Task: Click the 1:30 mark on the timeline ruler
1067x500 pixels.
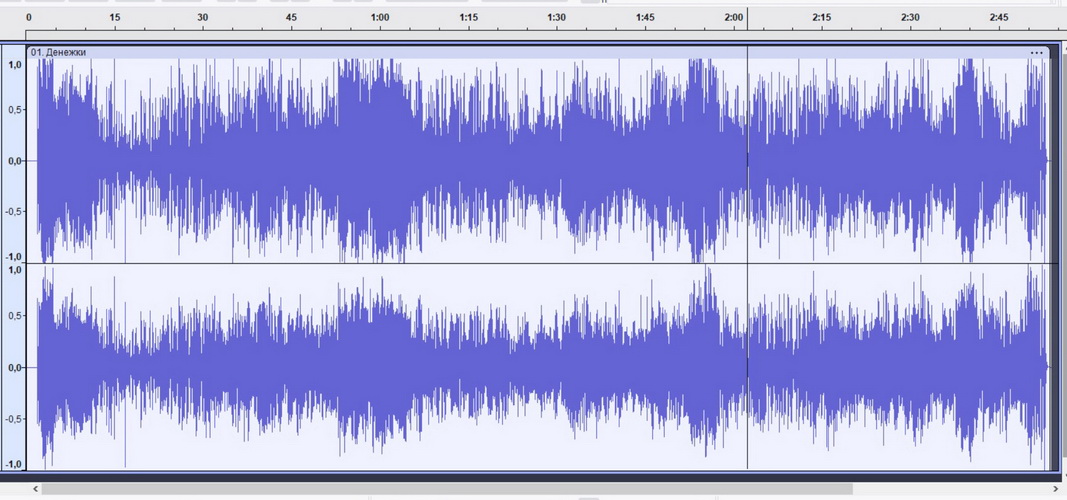Action: pos(557,18)
